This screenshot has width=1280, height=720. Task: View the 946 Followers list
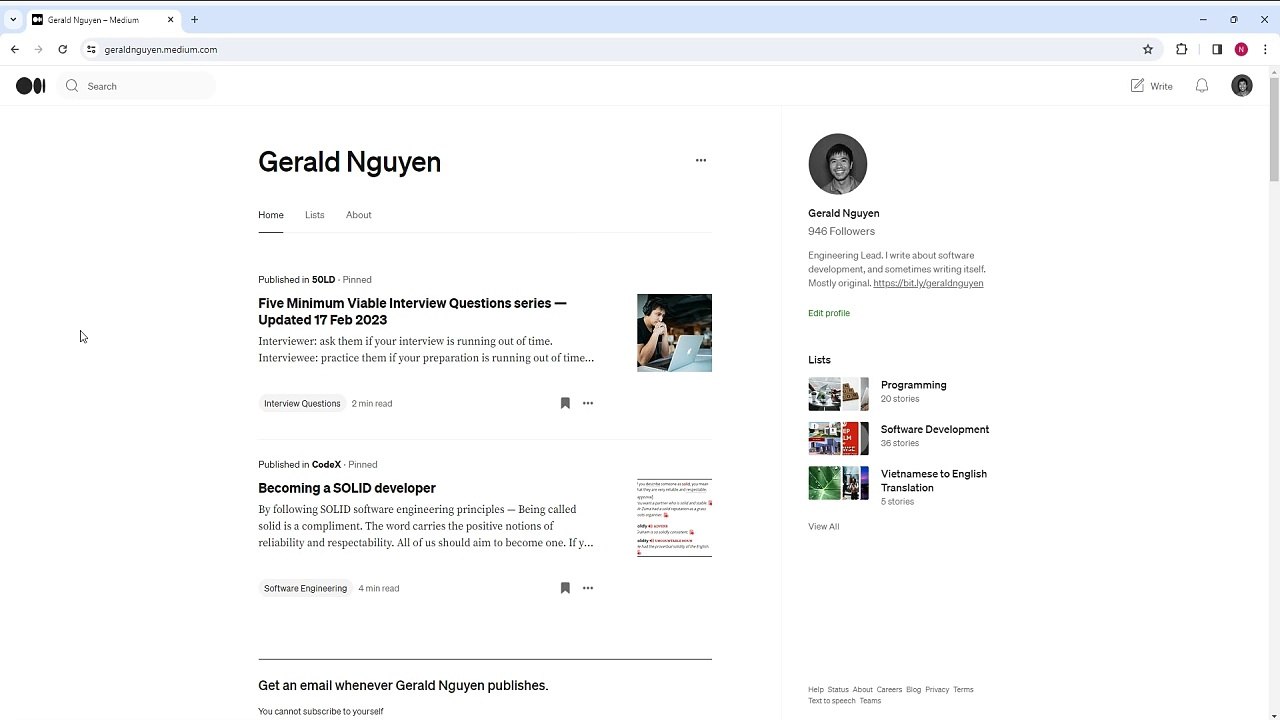(841, 231)
